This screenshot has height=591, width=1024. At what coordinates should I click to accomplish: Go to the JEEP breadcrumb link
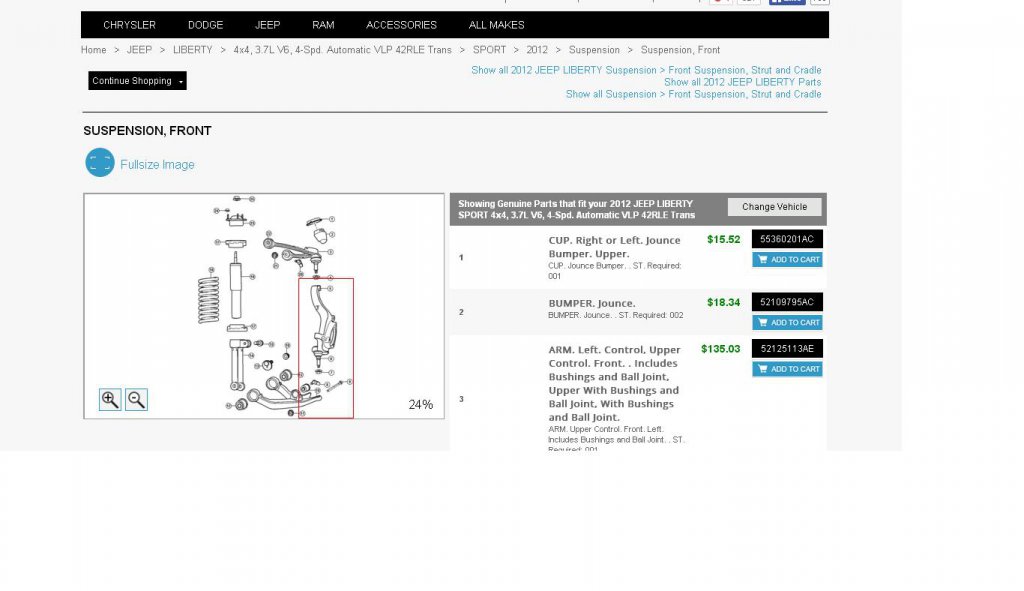click(139, 50)
